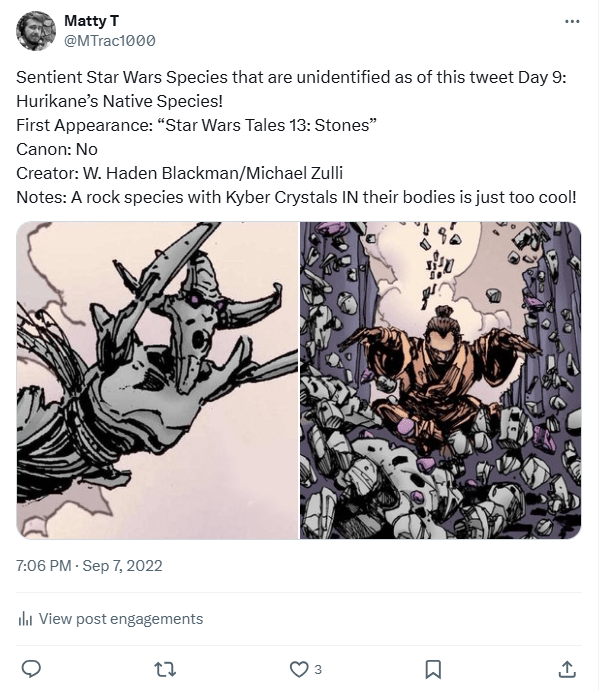Click the Creator line naming Blackman and Zulli
Screen dimensions: 601x691
pos(180,172)
